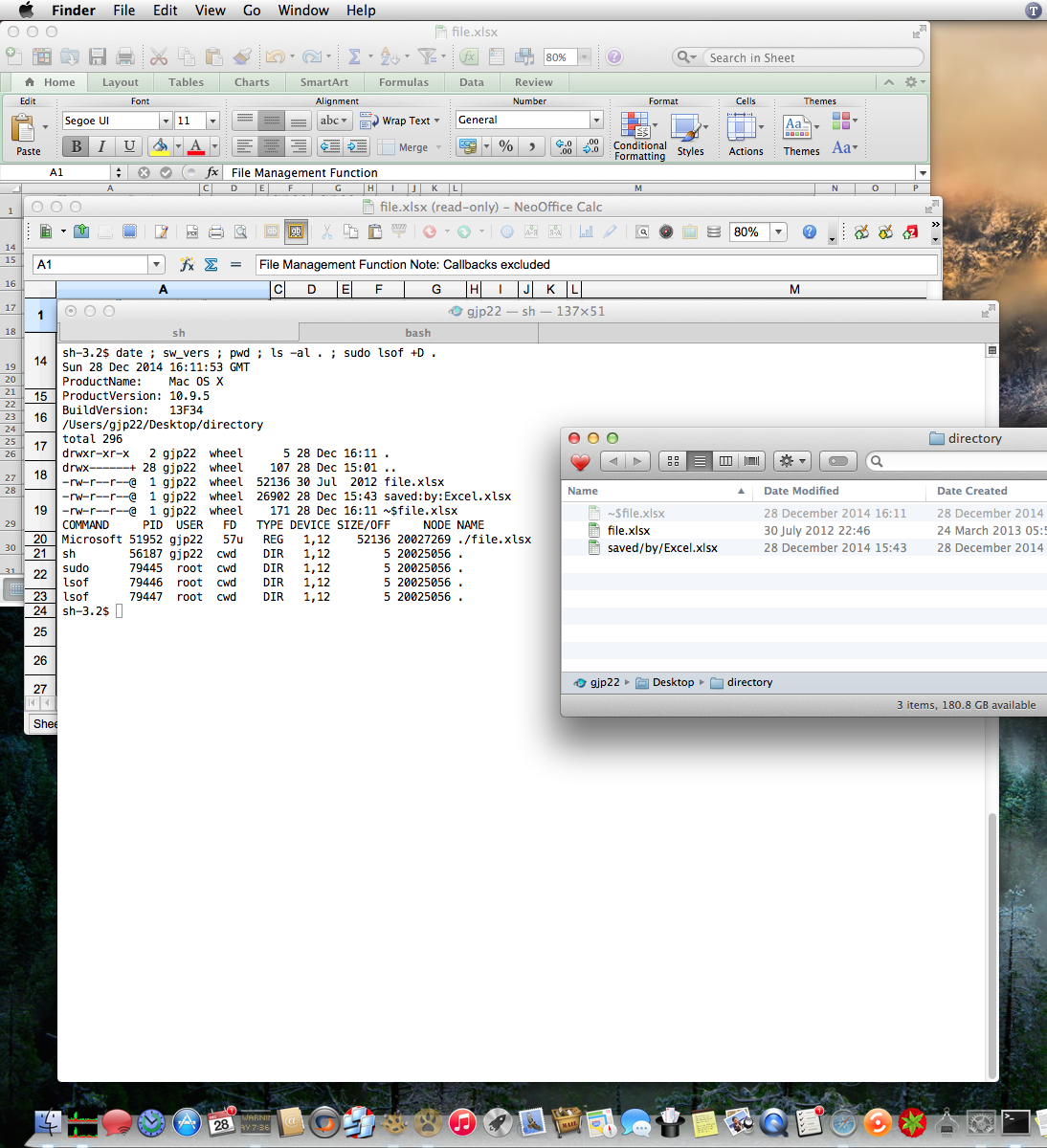
Task: Toggle Underline formatting in Excel
Action: pos(128,146)
